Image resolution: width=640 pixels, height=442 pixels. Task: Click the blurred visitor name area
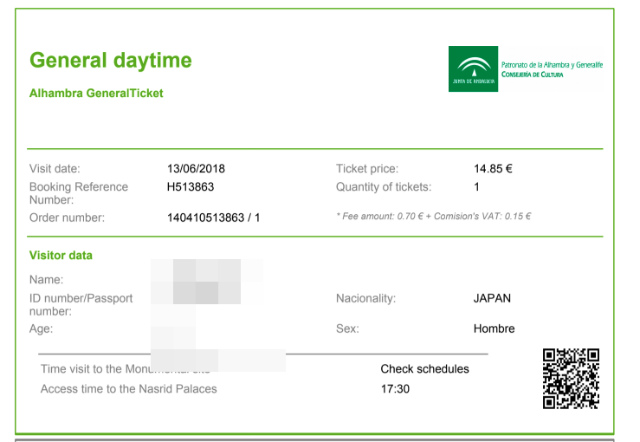point(207,282)
